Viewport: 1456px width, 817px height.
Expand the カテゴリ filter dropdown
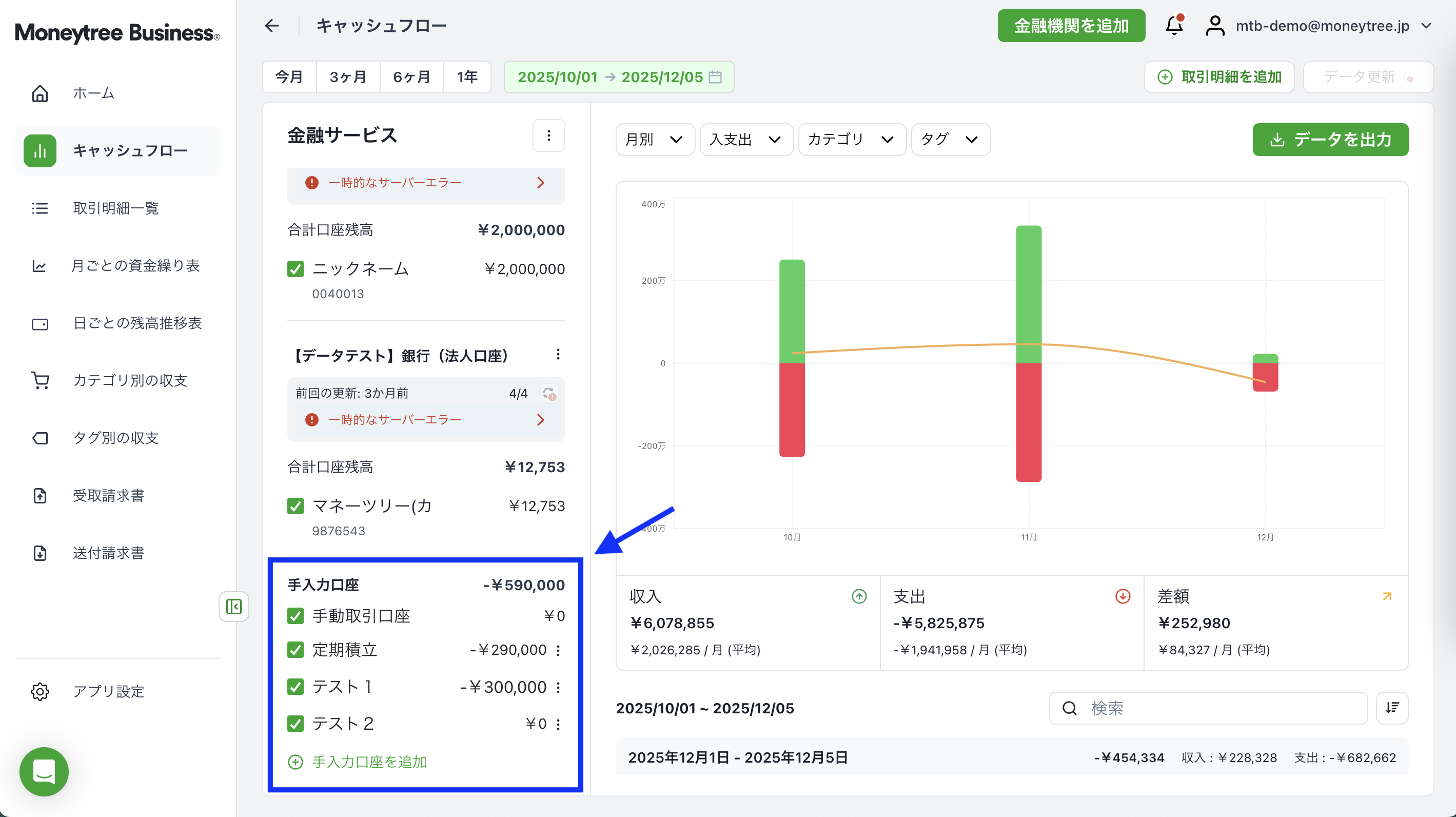[x=851, y=140]
